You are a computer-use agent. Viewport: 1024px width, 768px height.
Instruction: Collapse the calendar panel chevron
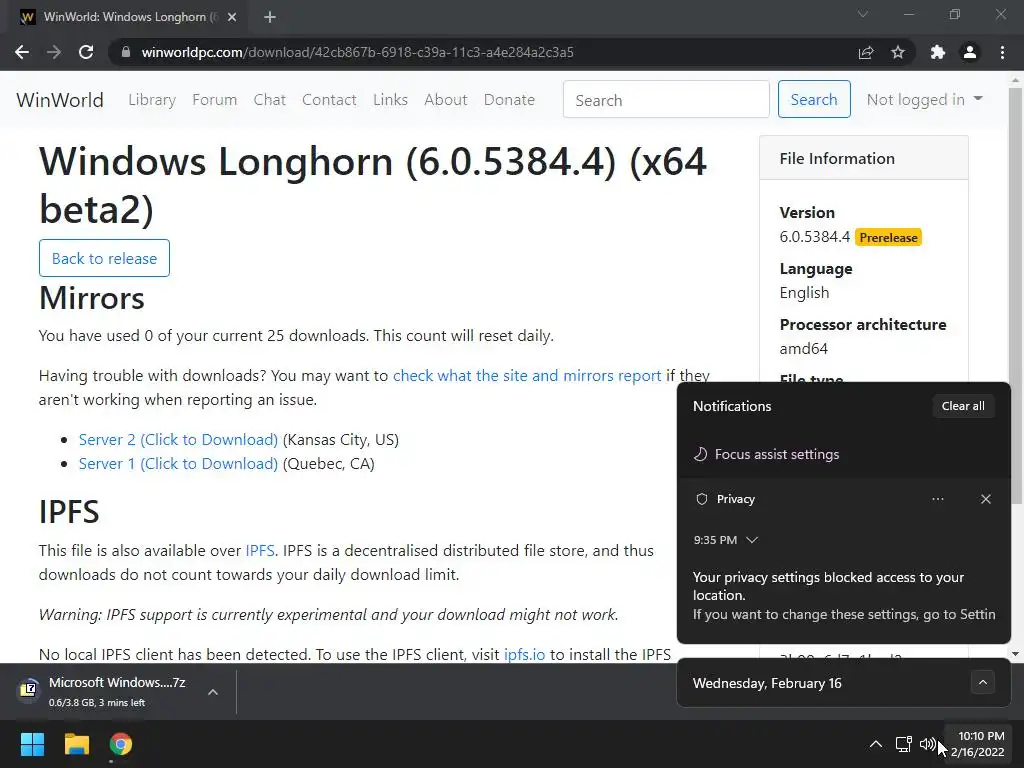[982, 683]
